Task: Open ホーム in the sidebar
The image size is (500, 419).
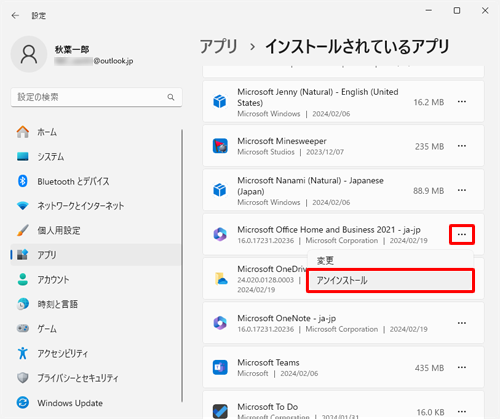Action: (x=96, y=132)
